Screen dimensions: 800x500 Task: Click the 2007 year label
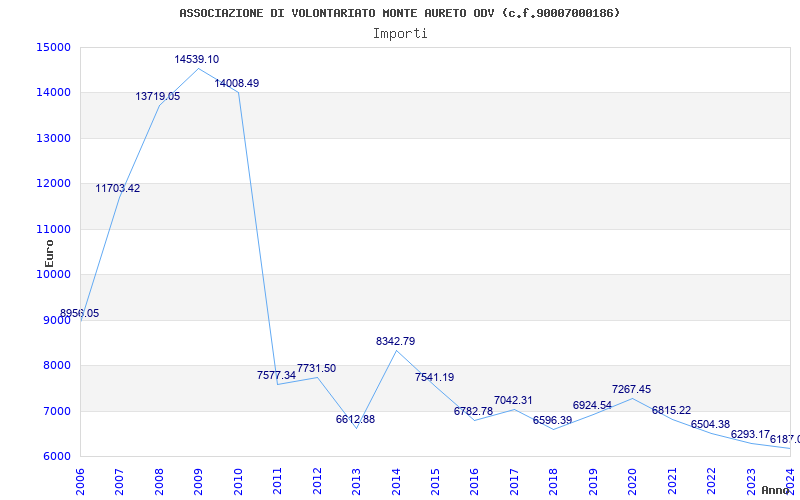(120, 482)
